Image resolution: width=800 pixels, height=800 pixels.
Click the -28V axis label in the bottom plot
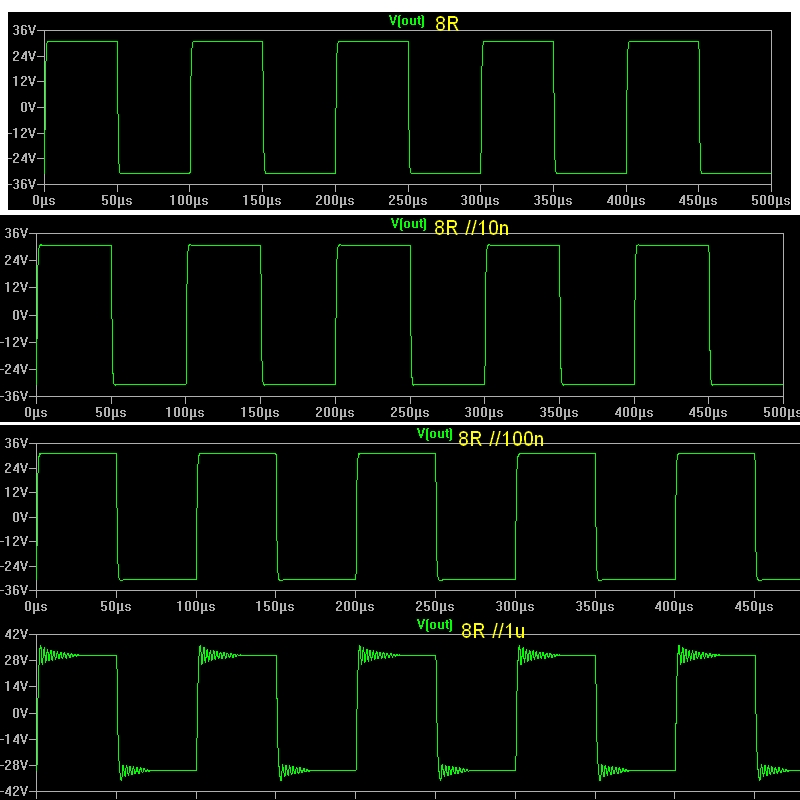tap(14, 765)
